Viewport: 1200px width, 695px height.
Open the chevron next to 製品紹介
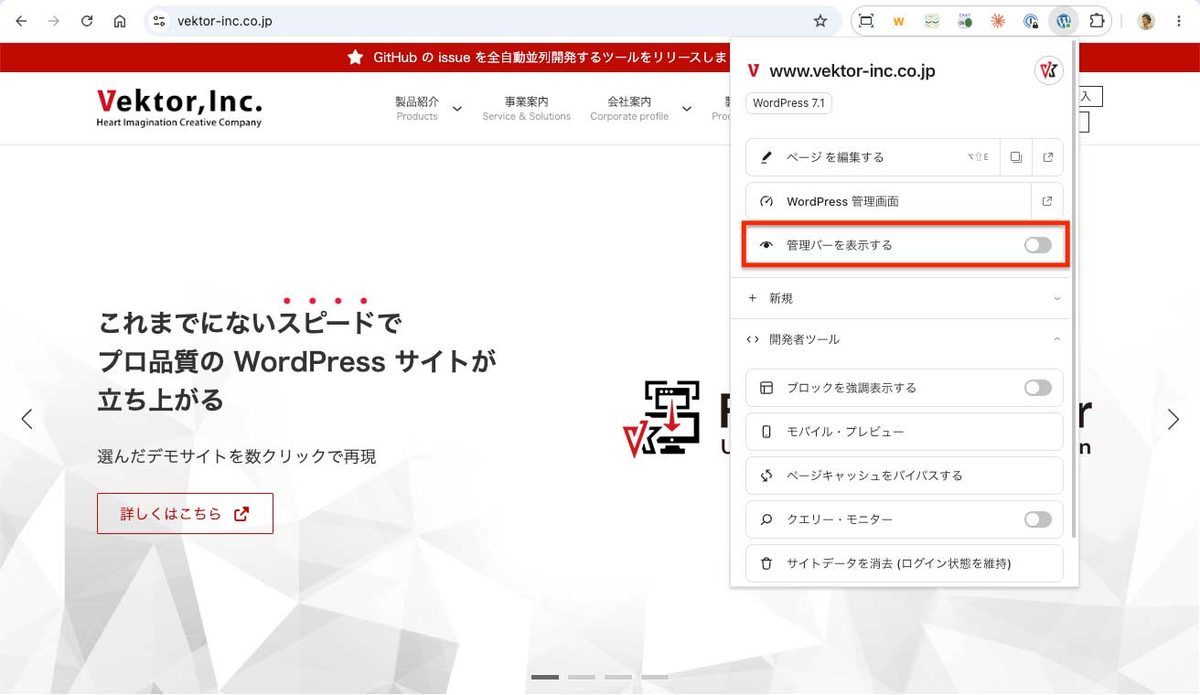457,109
